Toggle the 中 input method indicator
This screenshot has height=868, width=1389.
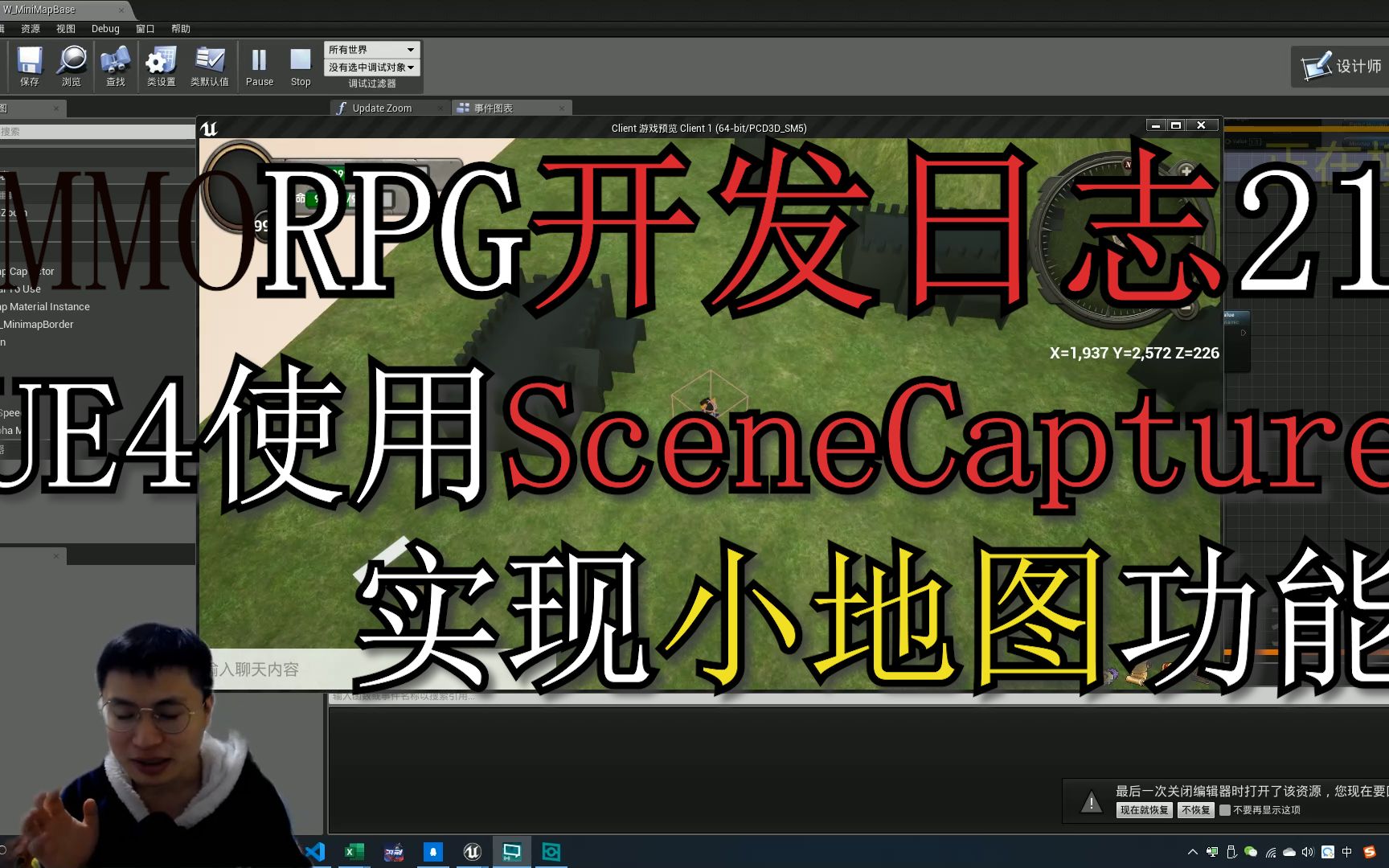pyautogui.click(x=1349, y=851)
